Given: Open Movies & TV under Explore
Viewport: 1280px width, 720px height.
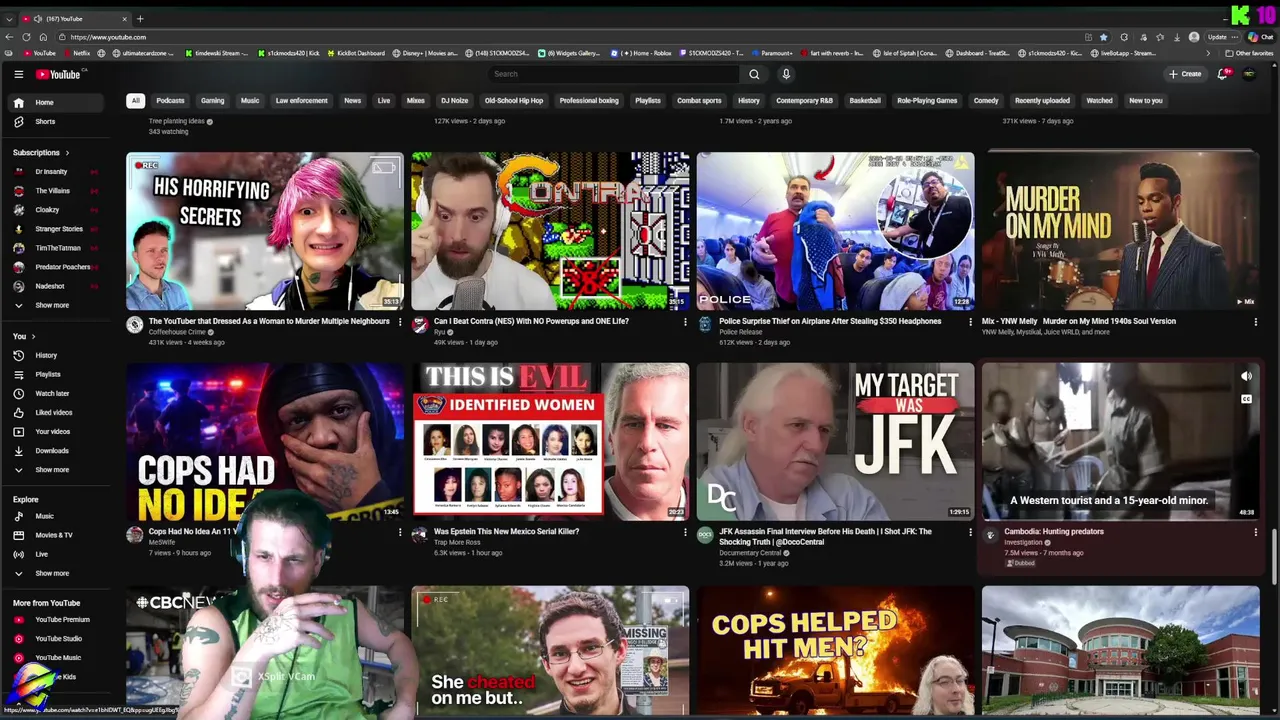Looking at the screenshot, I should (58, 535).
